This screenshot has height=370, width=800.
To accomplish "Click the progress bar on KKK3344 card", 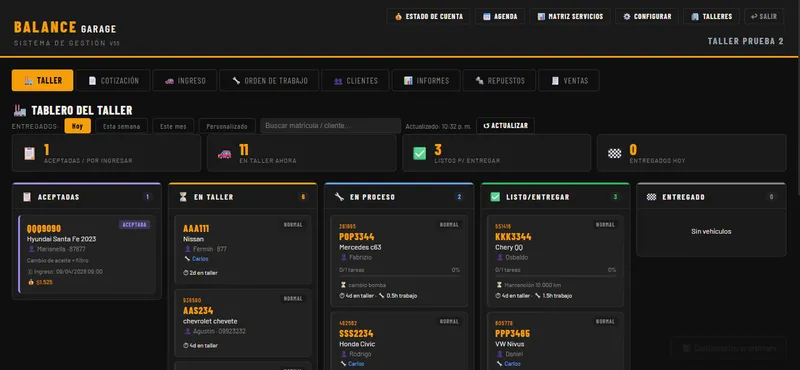I will point(556,276).
